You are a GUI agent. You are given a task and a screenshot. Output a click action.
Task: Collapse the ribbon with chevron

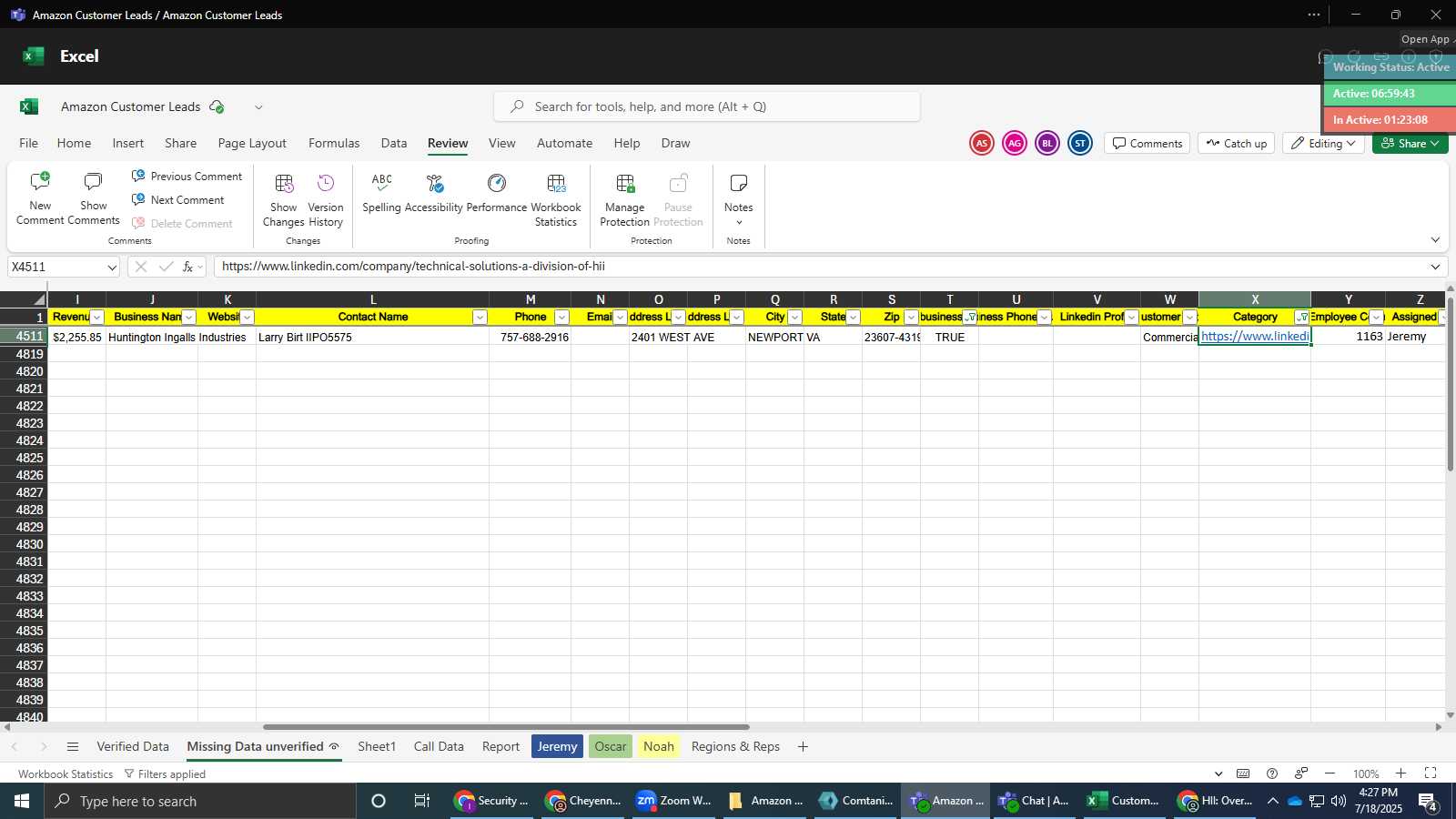pos(1435,240)
